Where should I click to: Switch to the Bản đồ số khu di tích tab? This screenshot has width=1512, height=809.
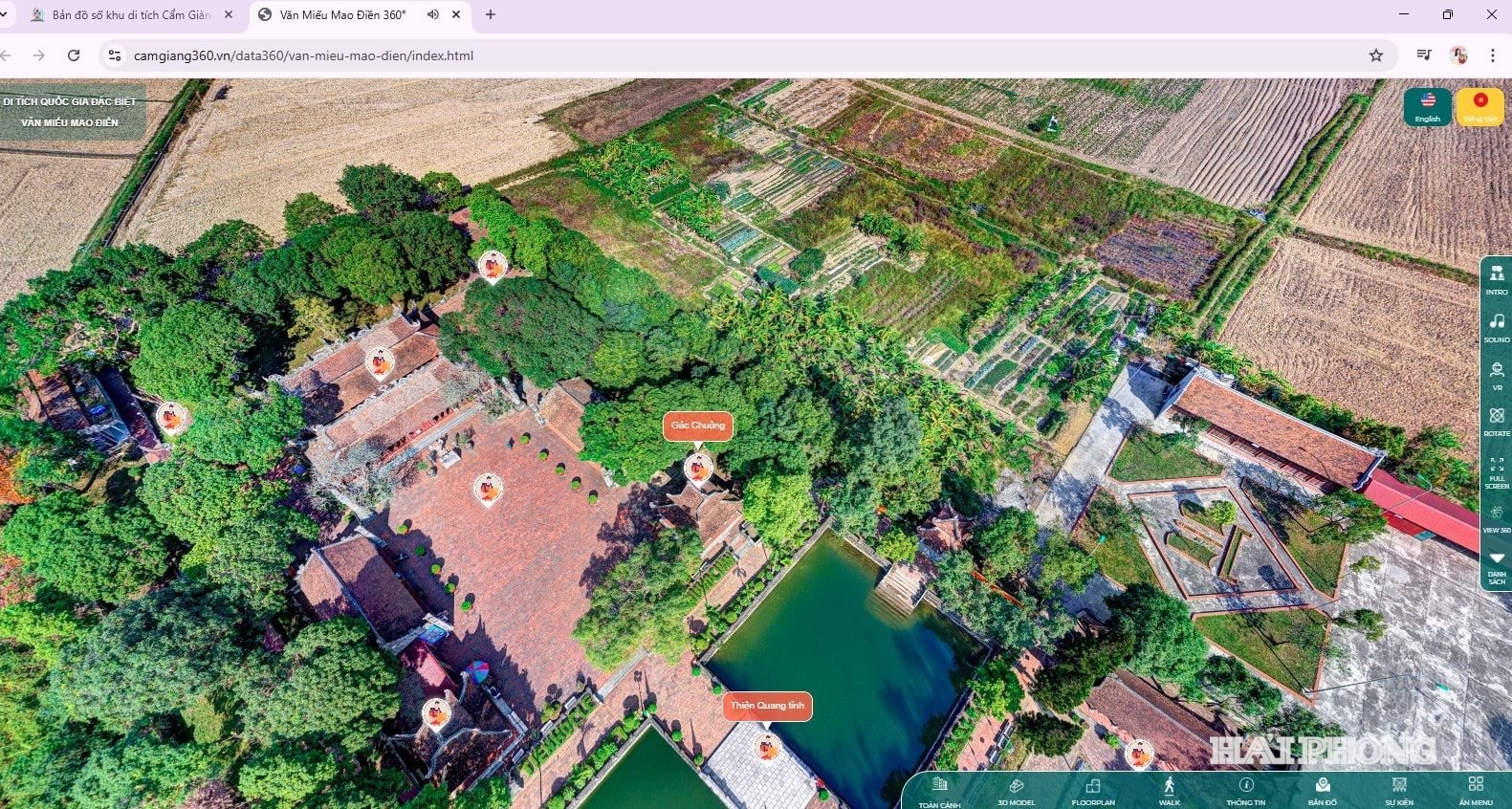click(x=130, y=15)
